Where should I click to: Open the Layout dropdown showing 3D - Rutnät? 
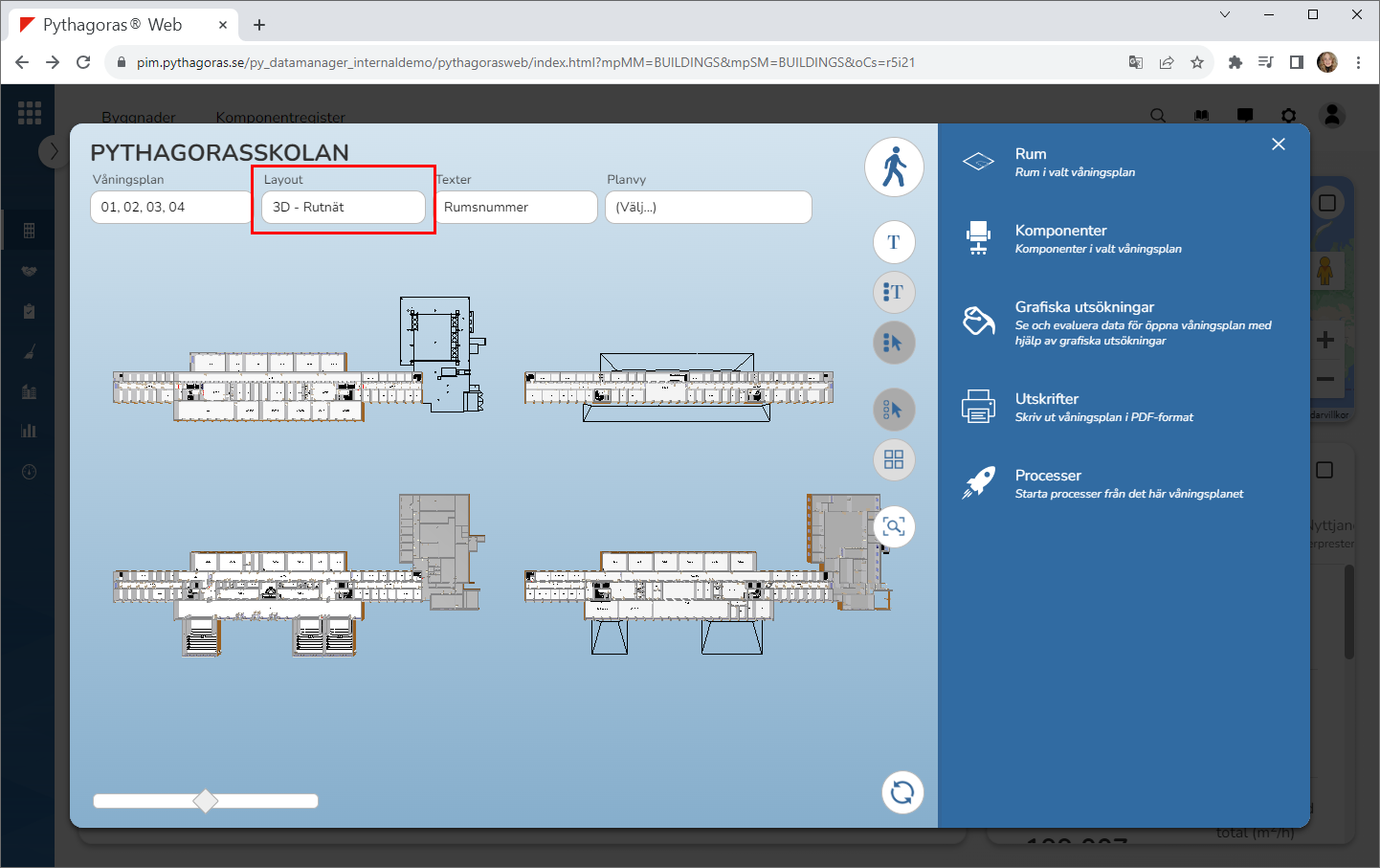pyautogui.click(x=343, y=208)
